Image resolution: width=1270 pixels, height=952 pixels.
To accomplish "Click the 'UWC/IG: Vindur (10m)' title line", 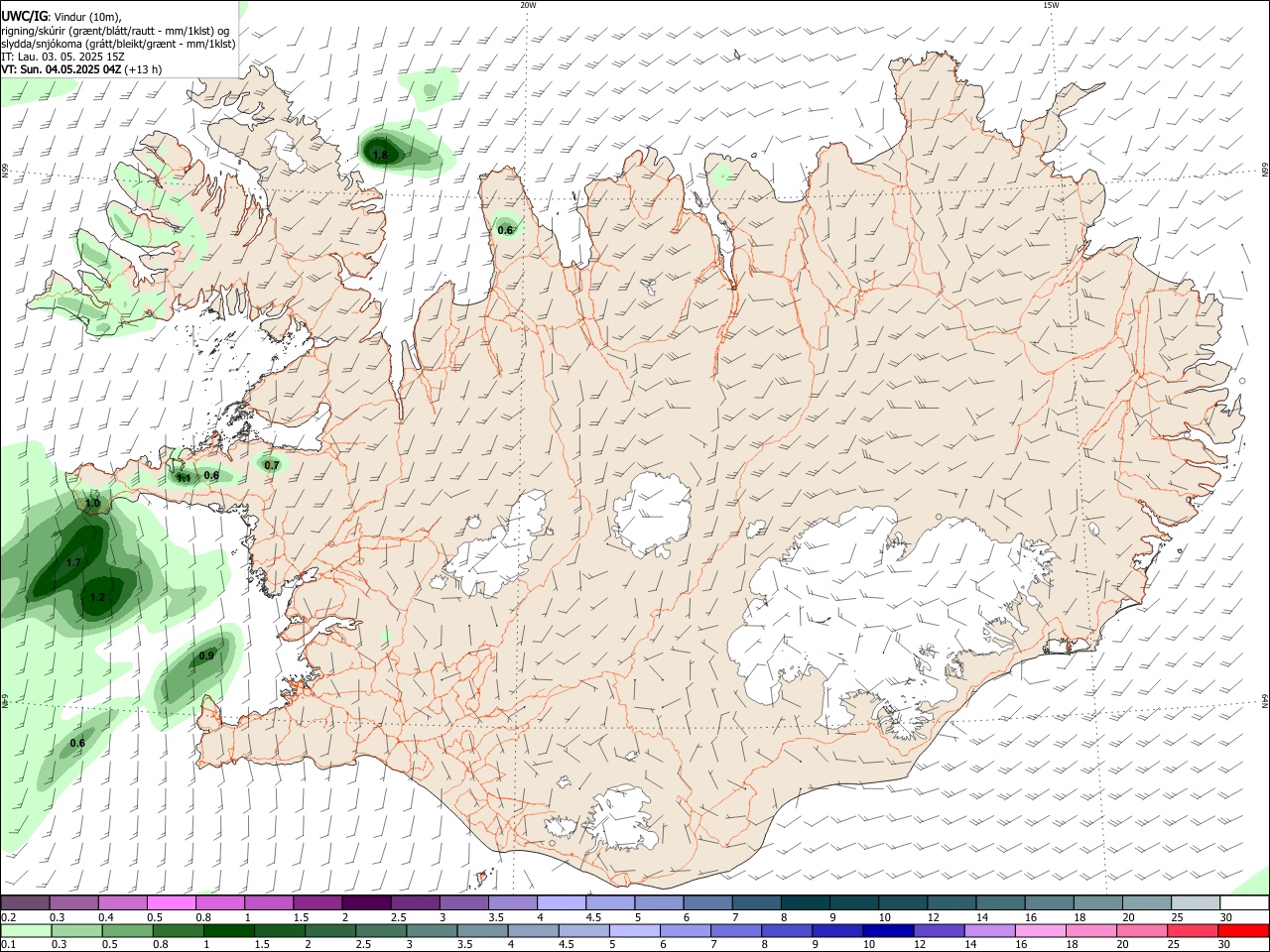I will click(x=62, y=16).
